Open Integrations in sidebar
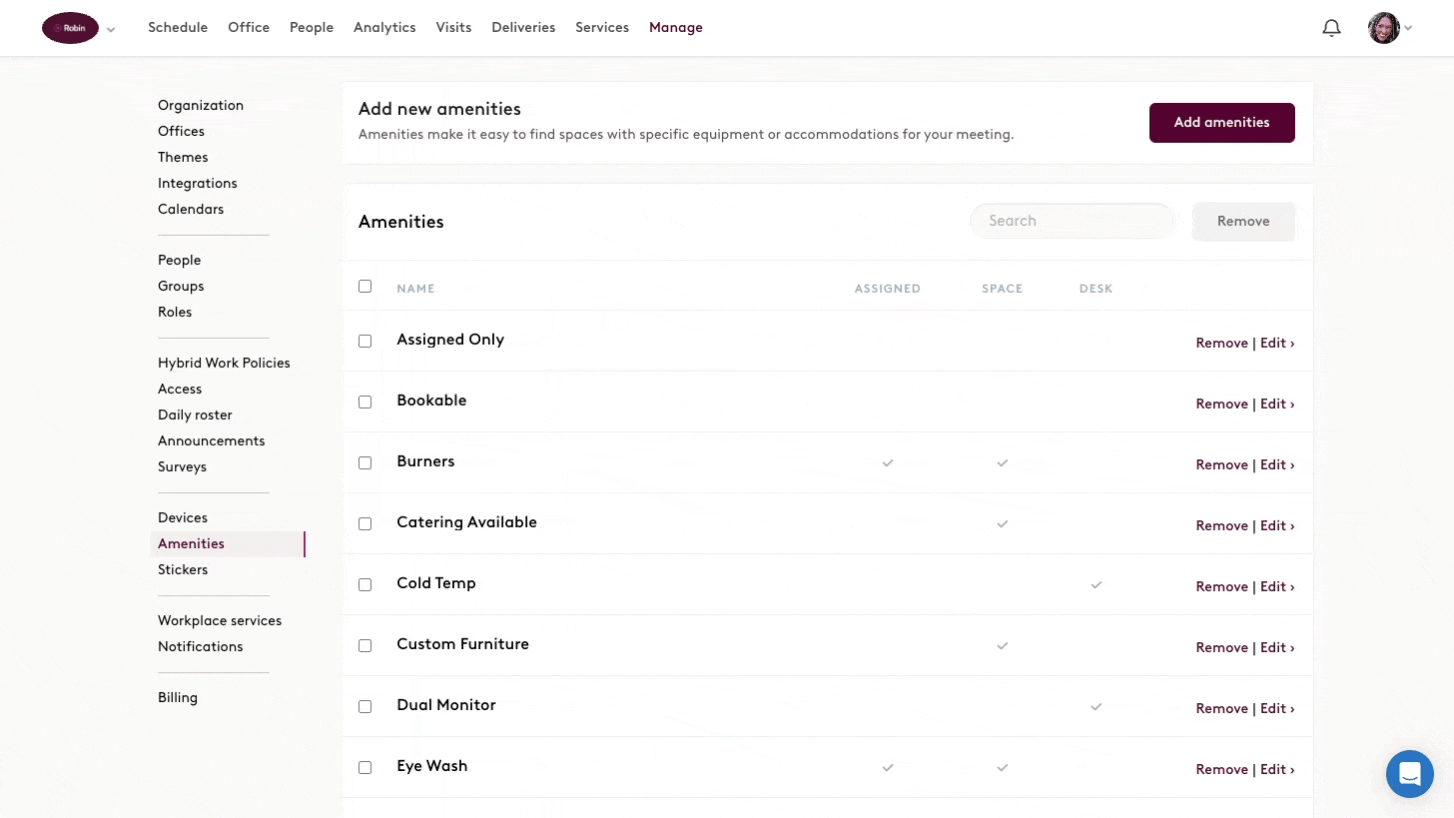The image size is (1454, 818). (198, 183)
